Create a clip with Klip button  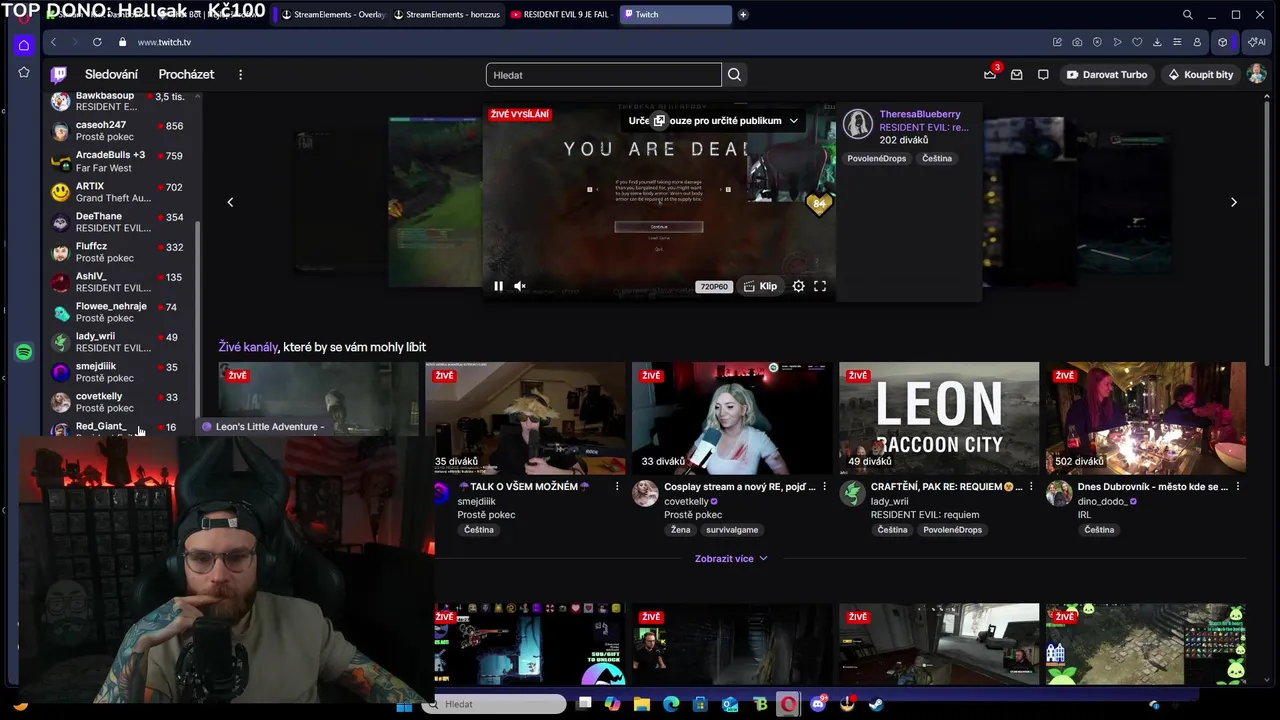tap(760, 286)
